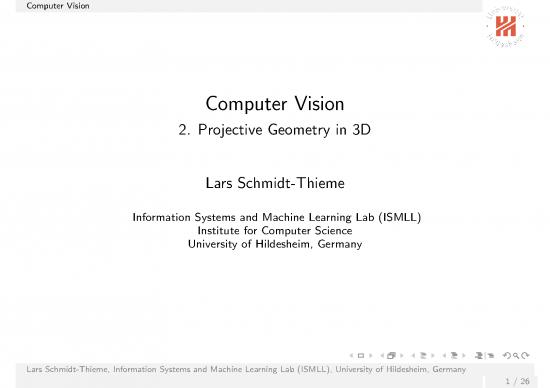Click the slide rectangle navigation icon
550x388 pixels.
click(x=361, y=355)
